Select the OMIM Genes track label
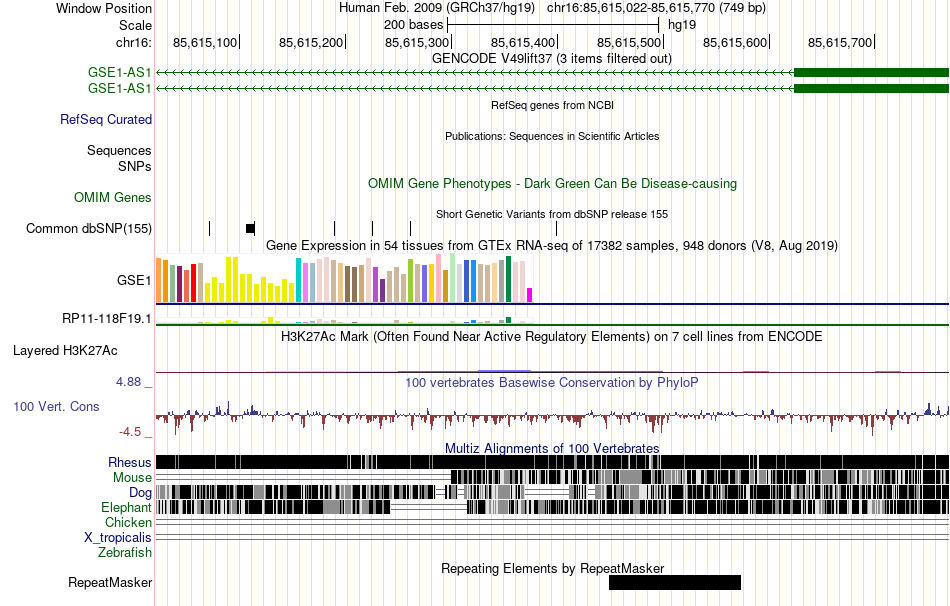This screenshot has height=606, width=950. [113, 198]
